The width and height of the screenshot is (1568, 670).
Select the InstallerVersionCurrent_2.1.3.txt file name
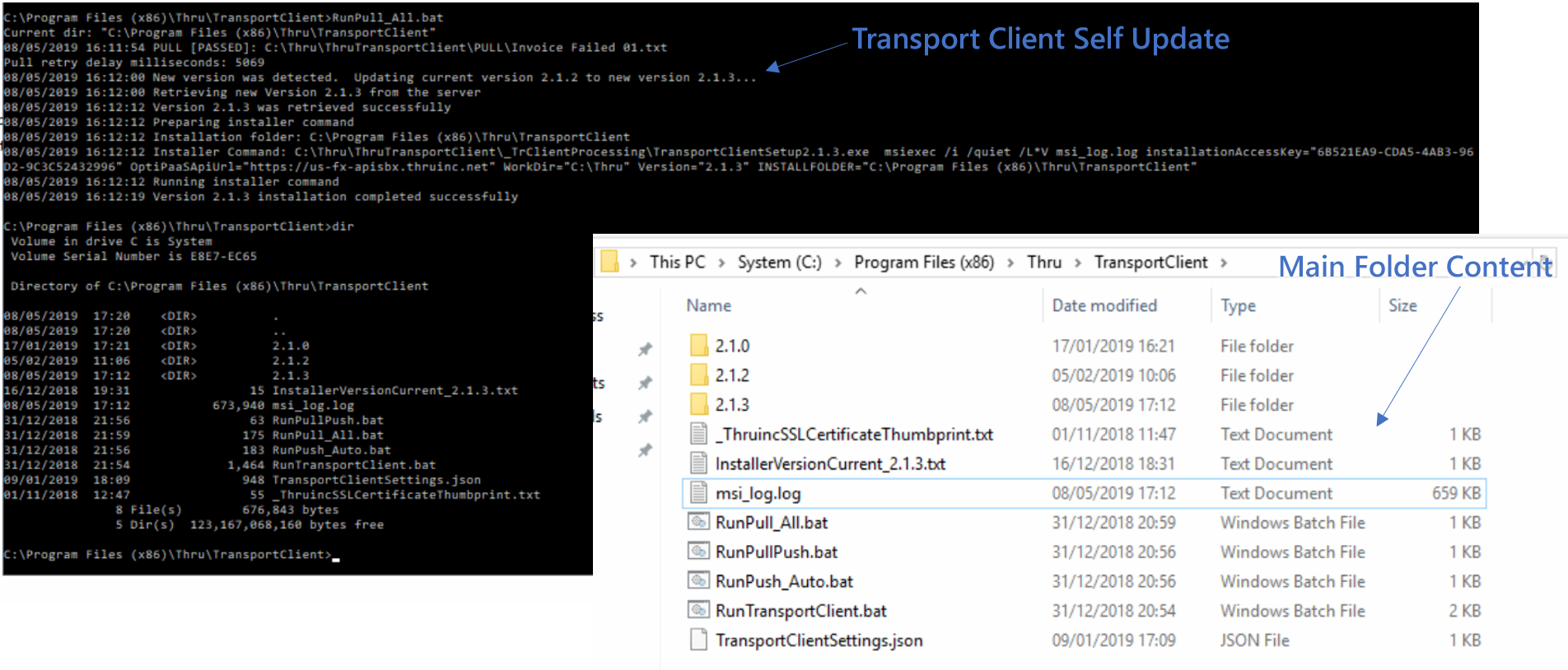pos(830,464)
